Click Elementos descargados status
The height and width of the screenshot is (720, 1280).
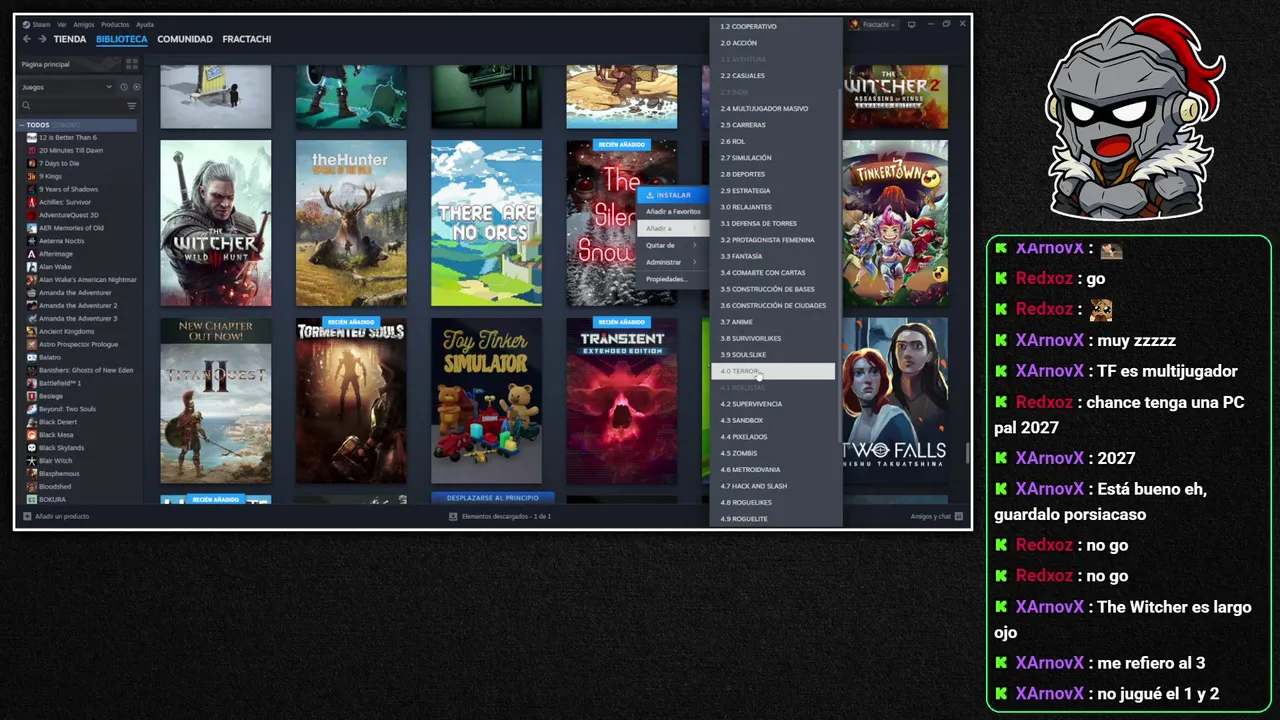pos(506,516)
